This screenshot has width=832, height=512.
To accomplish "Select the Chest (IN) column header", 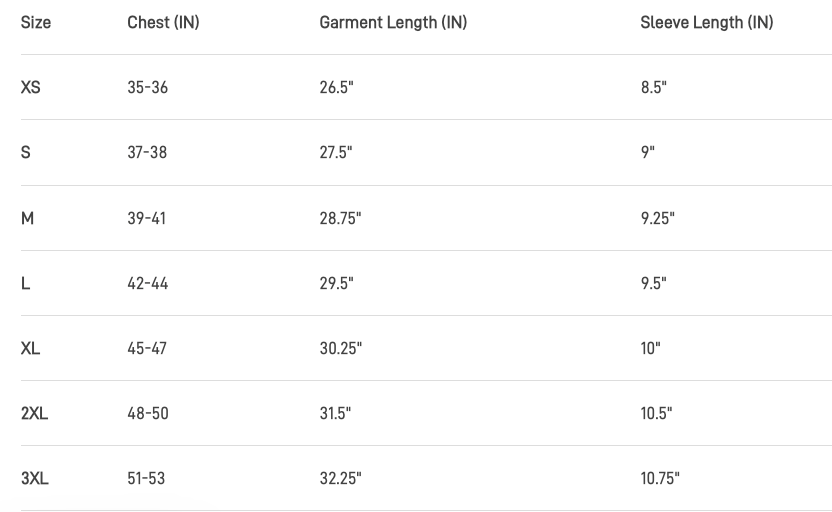I will tap(163, 23).
